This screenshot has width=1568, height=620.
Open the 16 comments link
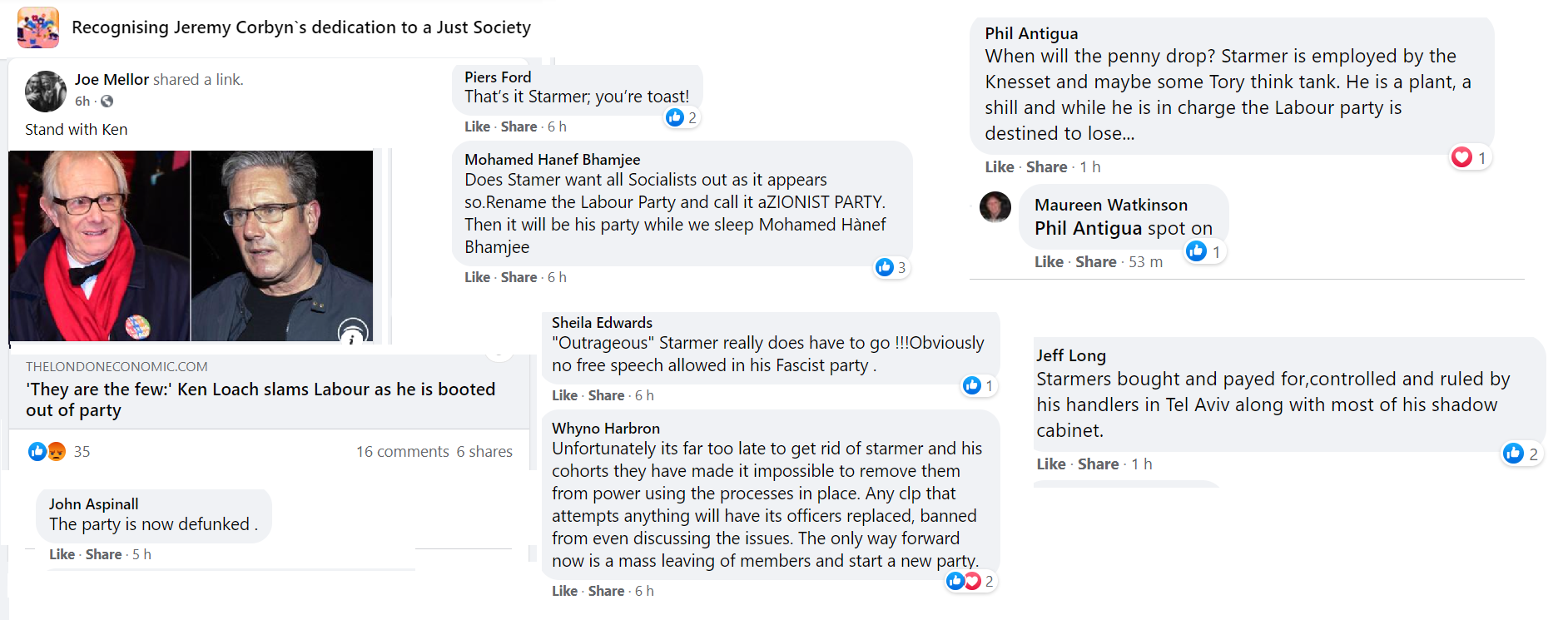(403, 451)
